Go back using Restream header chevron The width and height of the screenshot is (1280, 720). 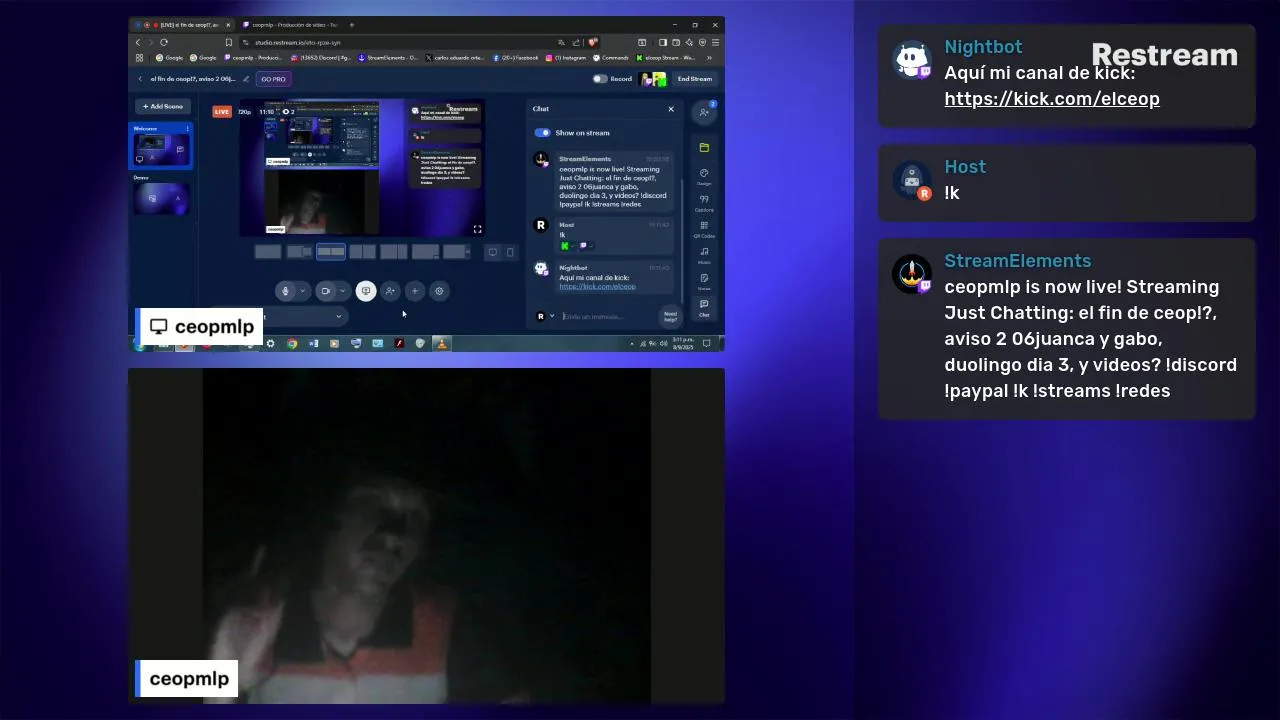[140, 78]
